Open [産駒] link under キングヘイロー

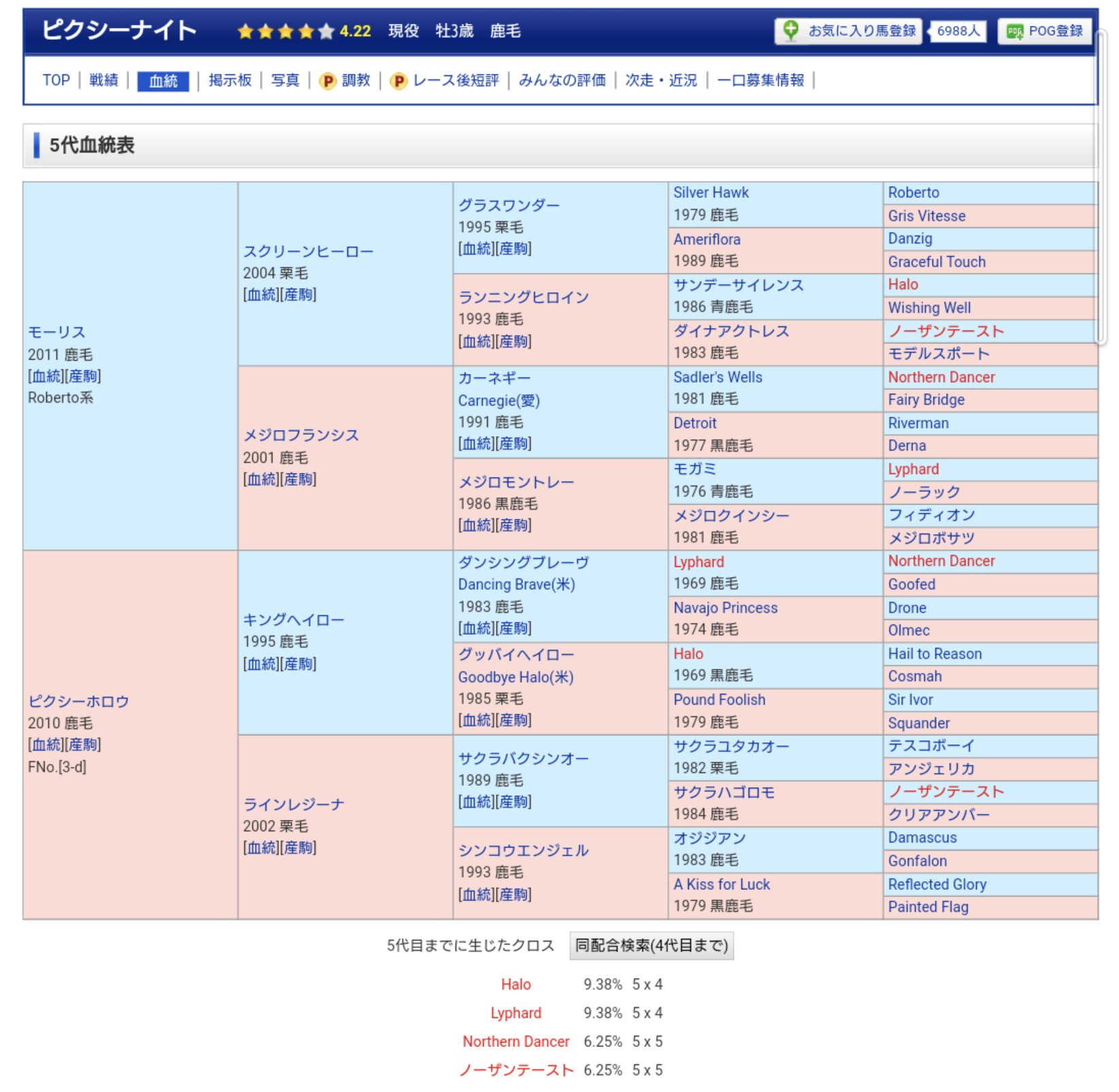[298, 664]
